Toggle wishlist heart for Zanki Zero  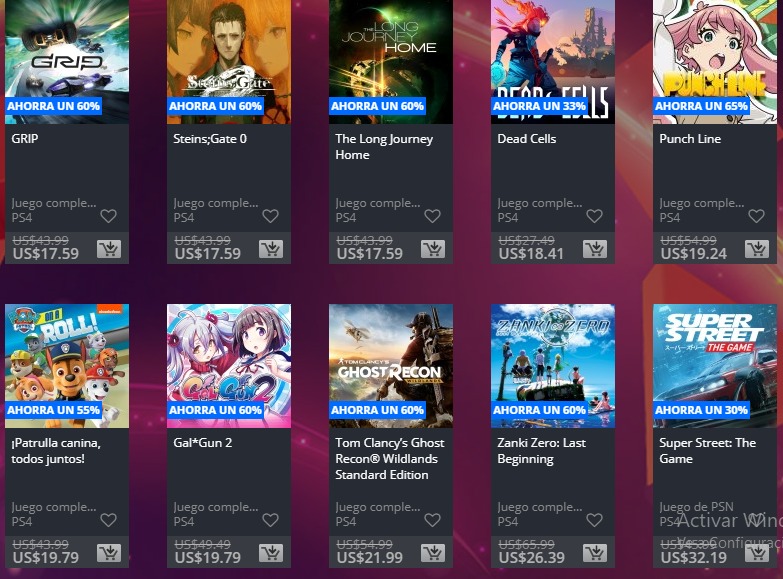pos(594,520)
